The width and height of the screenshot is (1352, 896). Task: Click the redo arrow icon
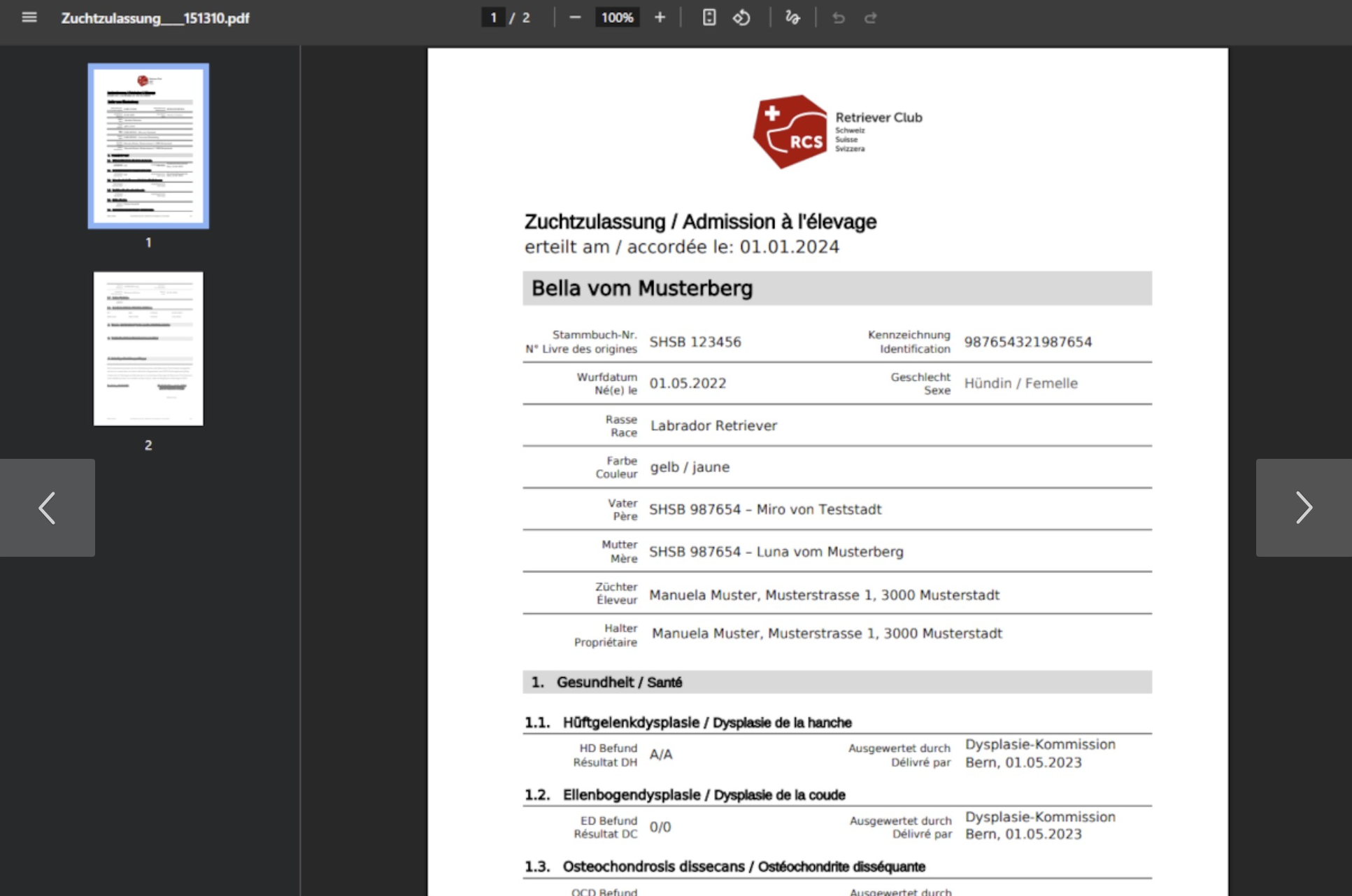tap(870, 17)
